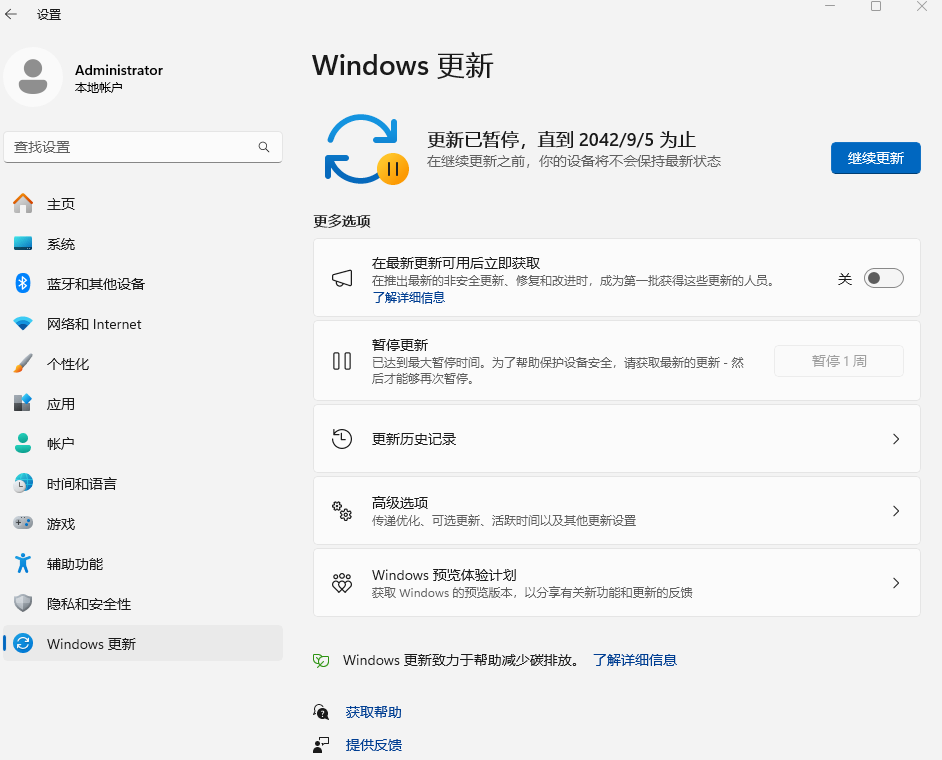Click the 主页 home icon

coord(23,204)
